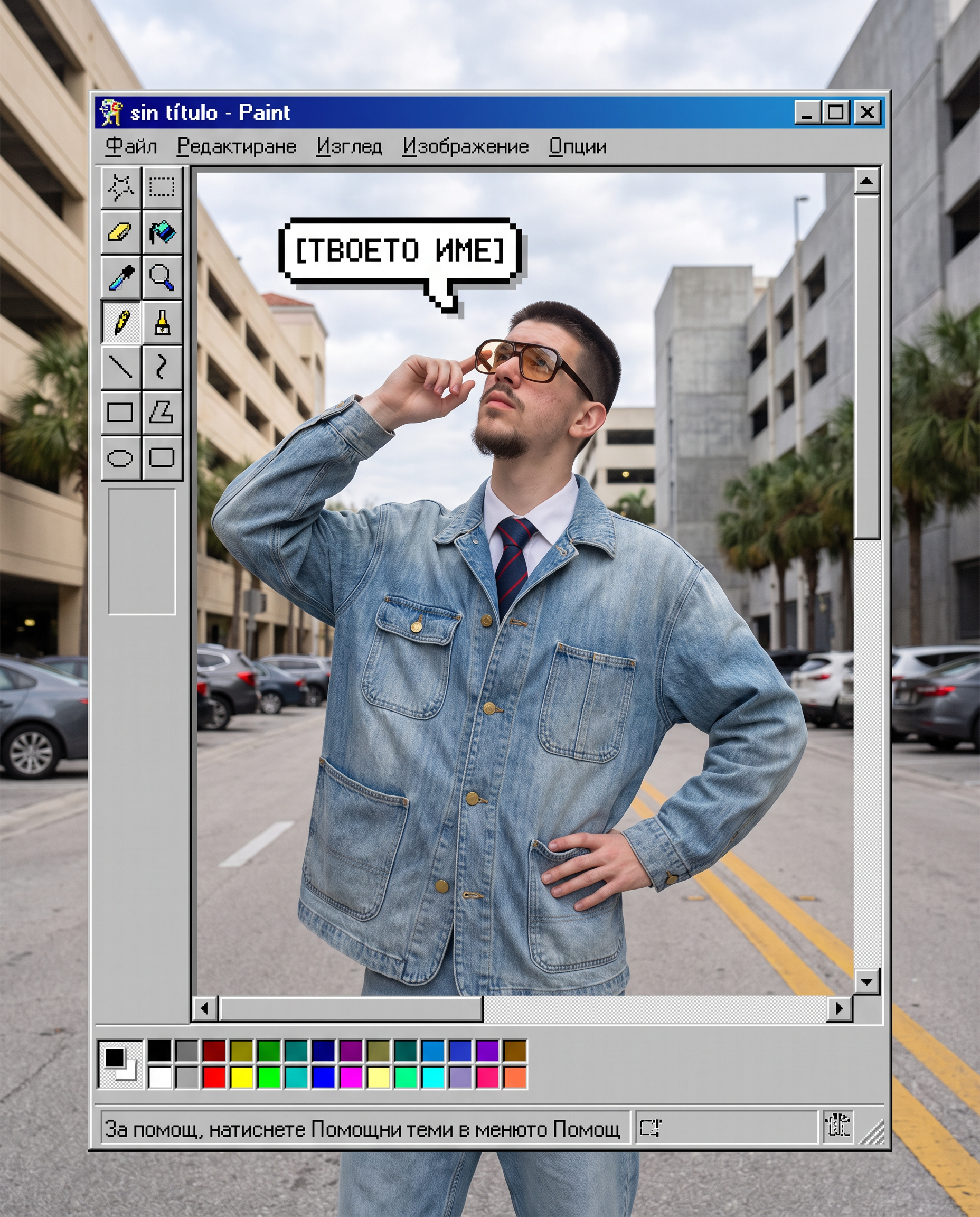
Task: Click the vertical scrollbar down arrow
Action: click(x=866, y=982)
